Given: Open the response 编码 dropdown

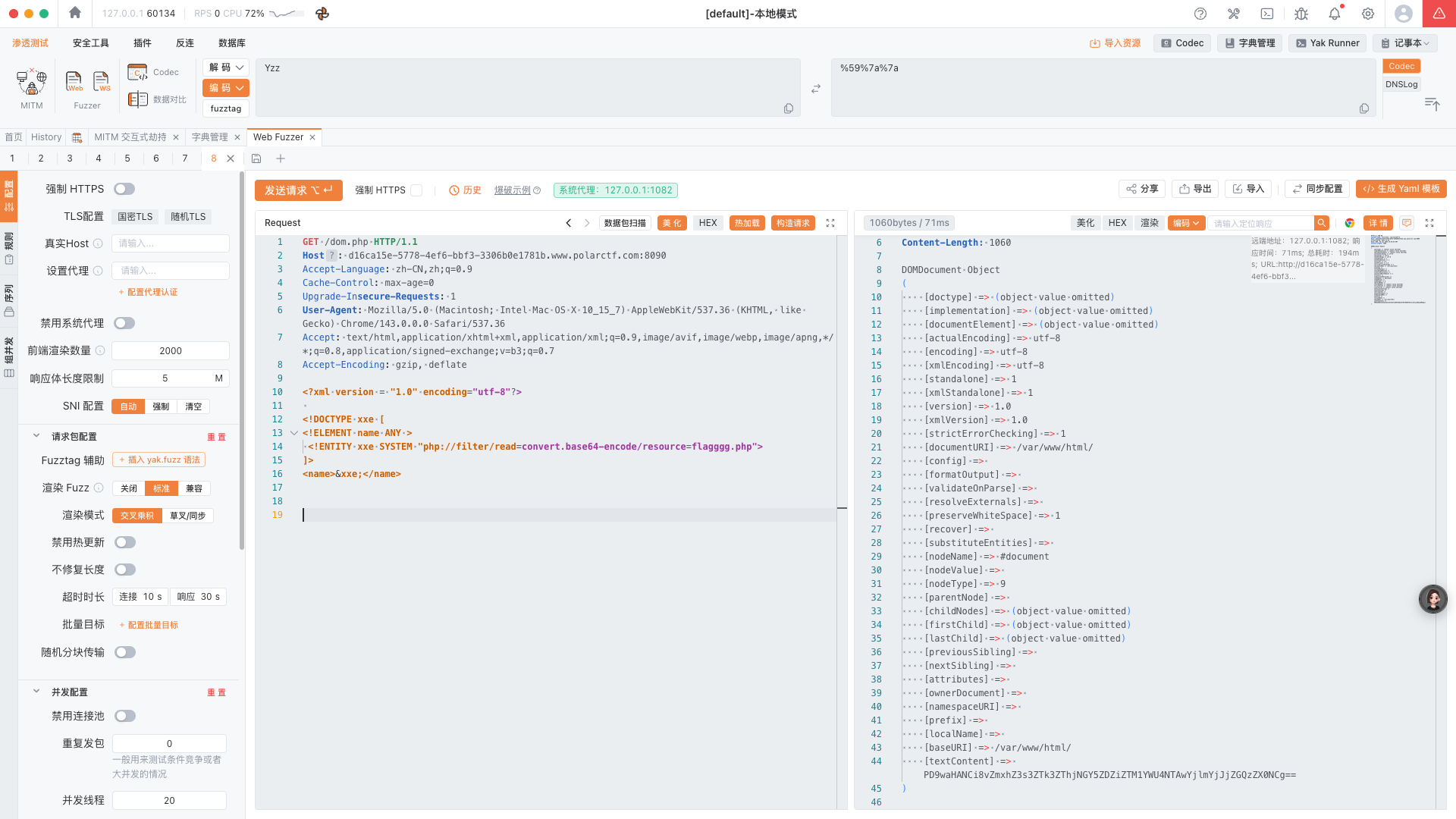Looking at the screenshot, I should click(1186, 223).
